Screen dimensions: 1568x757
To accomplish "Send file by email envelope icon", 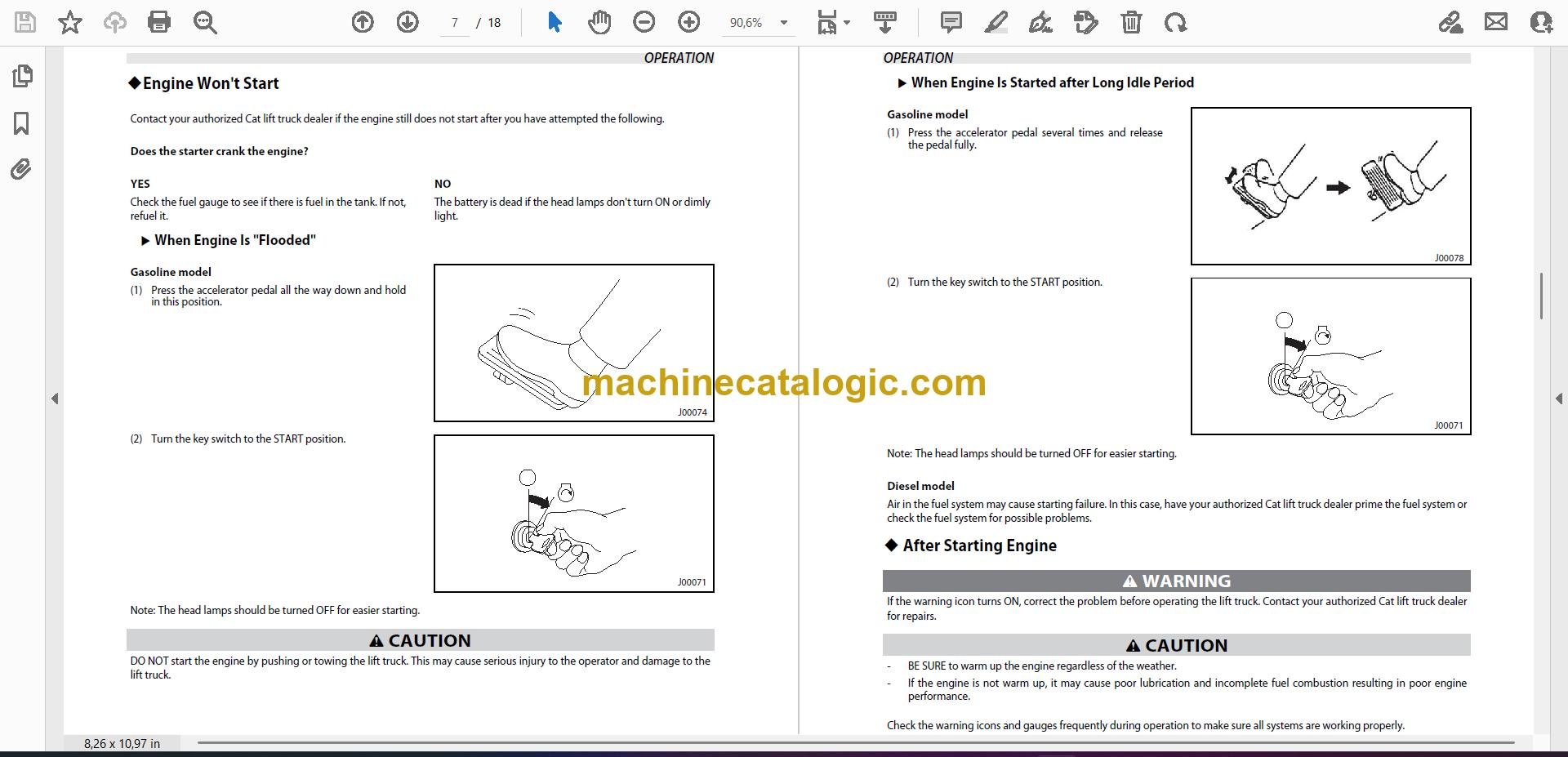I will pyautogui.click(x=1496, y=22).
